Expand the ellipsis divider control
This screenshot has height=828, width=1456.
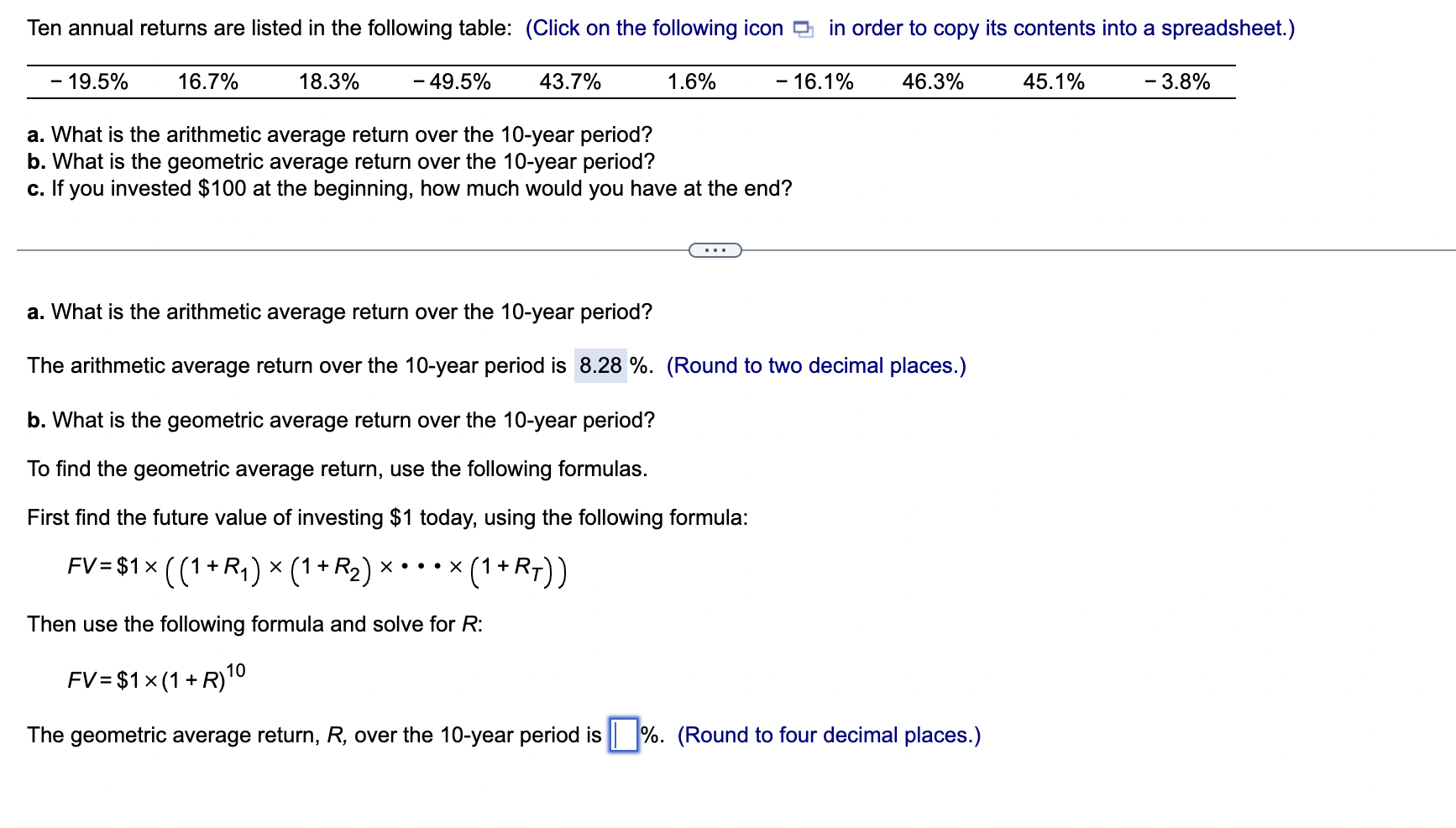(x=715, y=249)
